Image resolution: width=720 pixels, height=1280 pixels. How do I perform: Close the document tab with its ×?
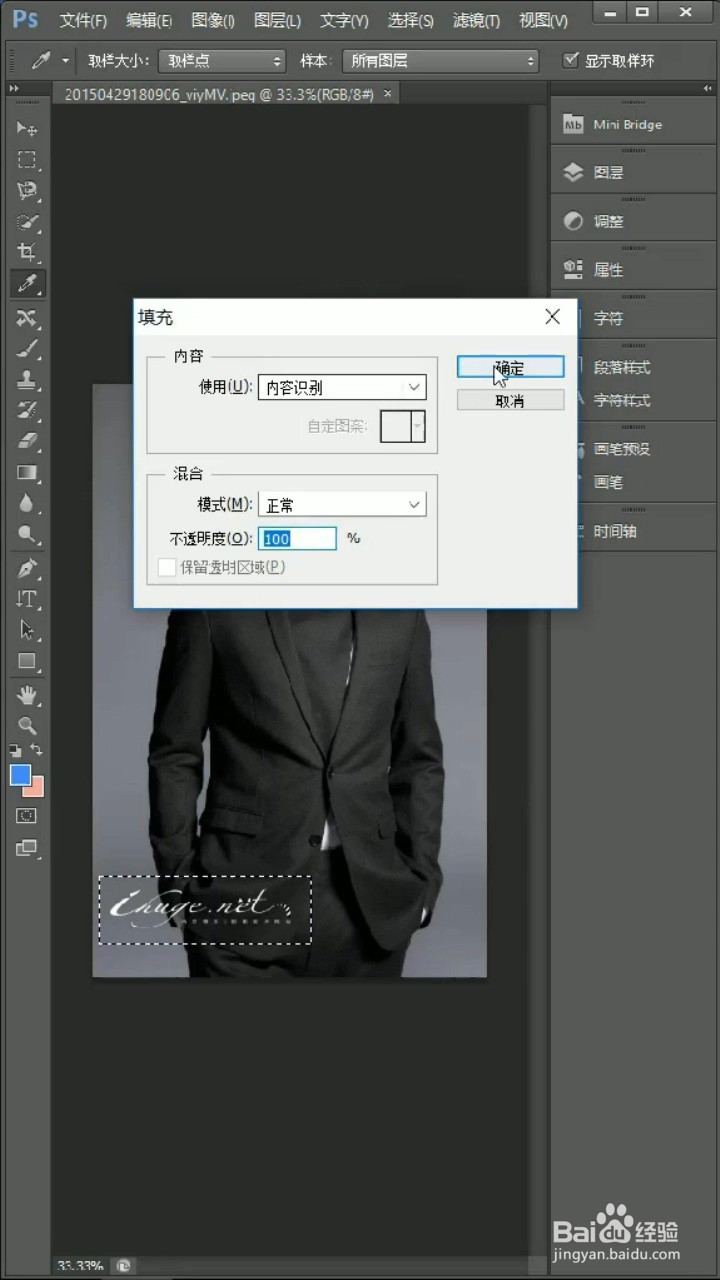388,93
